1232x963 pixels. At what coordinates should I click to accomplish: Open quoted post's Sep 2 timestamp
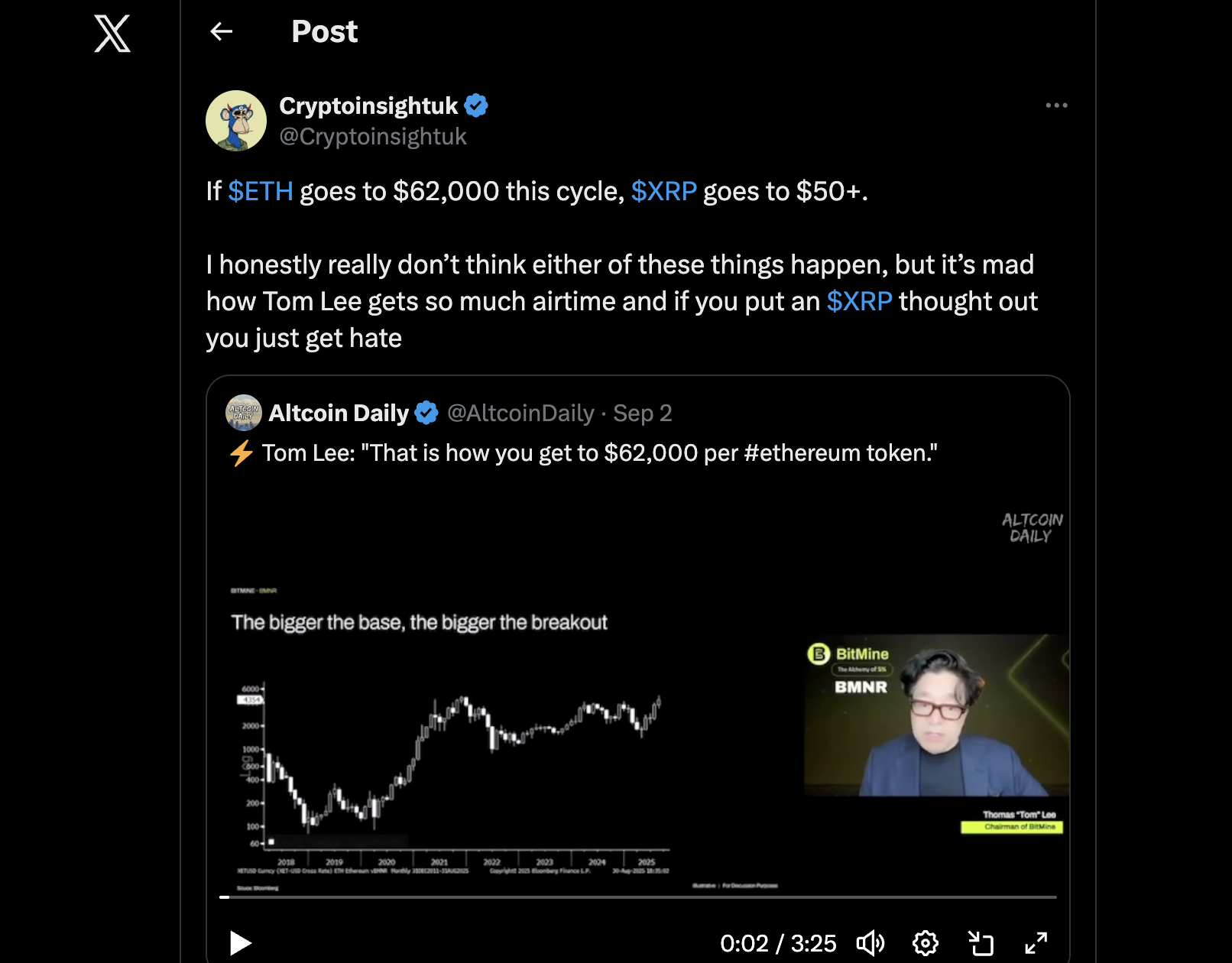click(x=643, y=413)
